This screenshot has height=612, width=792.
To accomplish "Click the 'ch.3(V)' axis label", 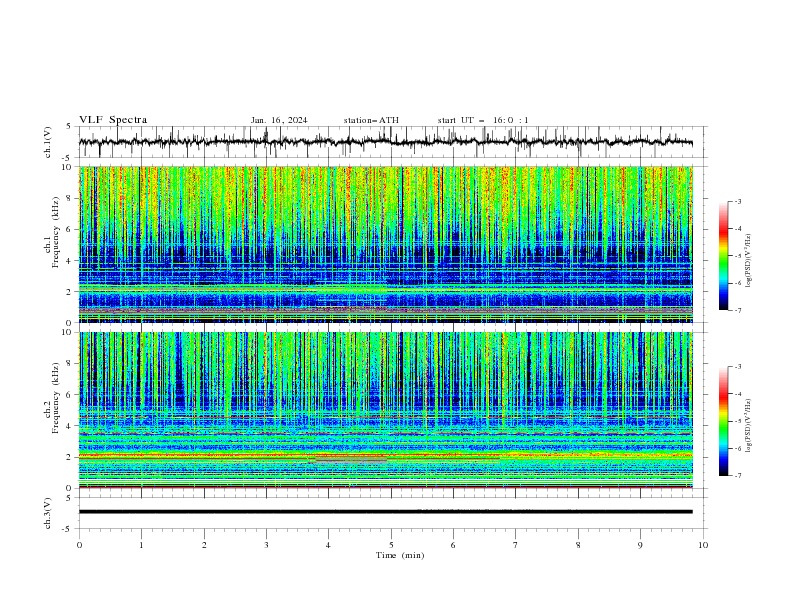I will [x=48, y=513].
